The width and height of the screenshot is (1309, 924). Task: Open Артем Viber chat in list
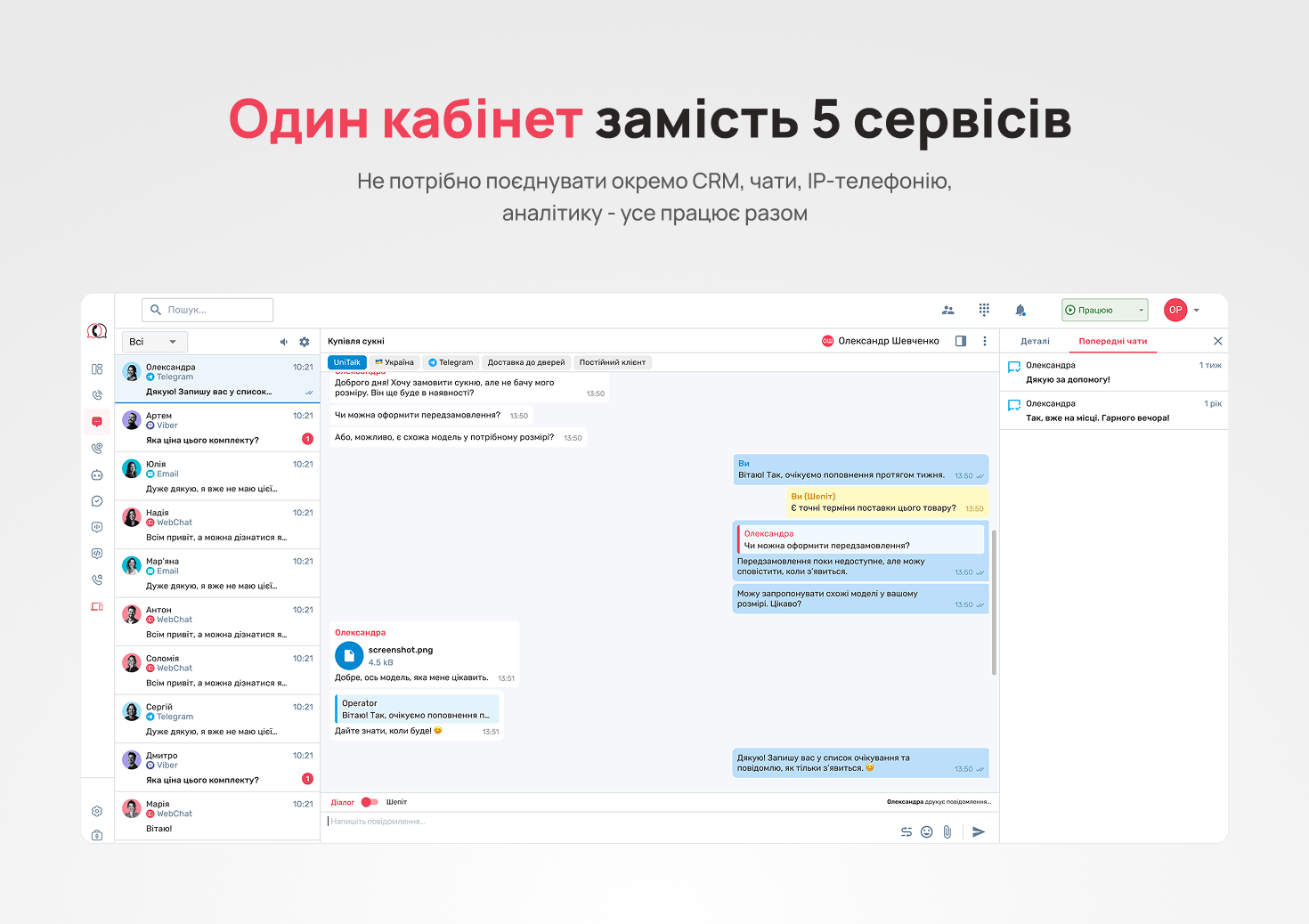(x=217, y=428)
